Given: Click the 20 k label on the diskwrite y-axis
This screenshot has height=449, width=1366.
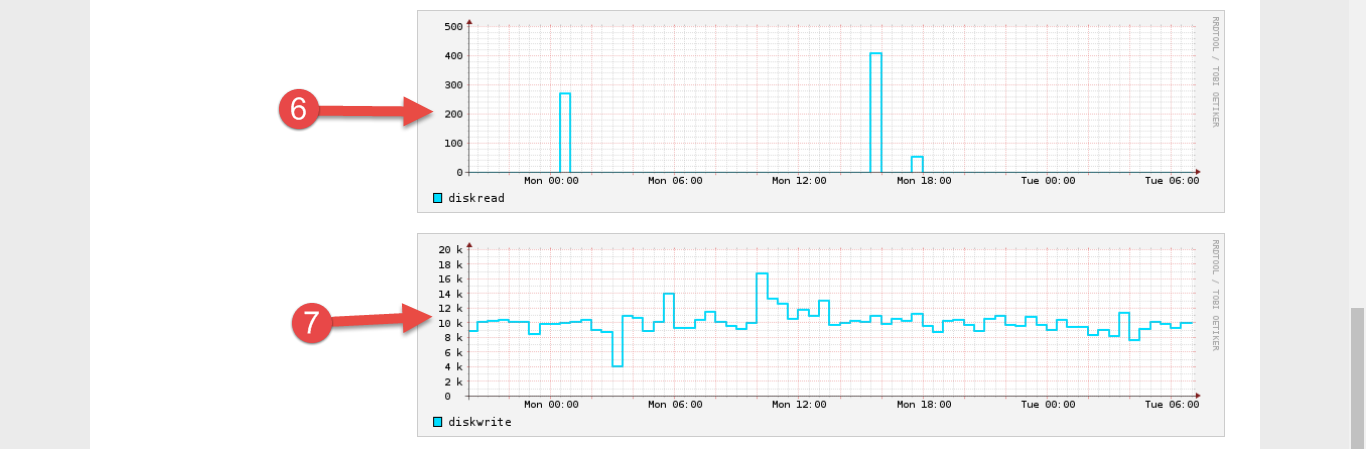Looking at the screenshot, I should point(449,249).
